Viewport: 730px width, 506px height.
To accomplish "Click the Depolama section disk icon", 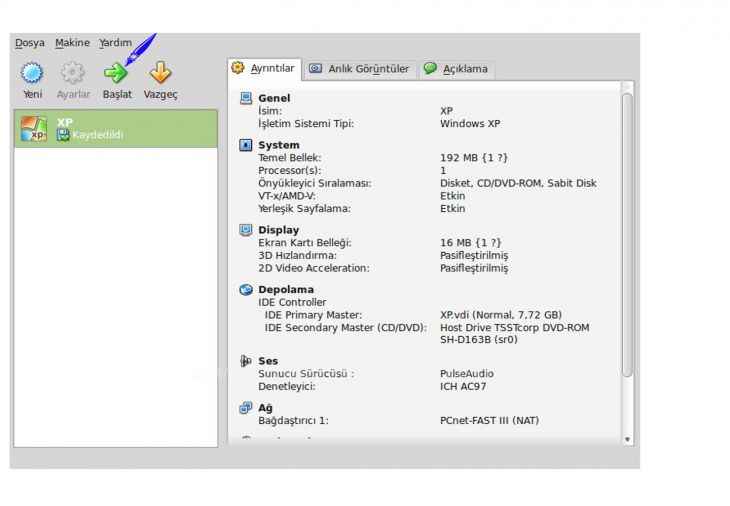I will point(245,290).
